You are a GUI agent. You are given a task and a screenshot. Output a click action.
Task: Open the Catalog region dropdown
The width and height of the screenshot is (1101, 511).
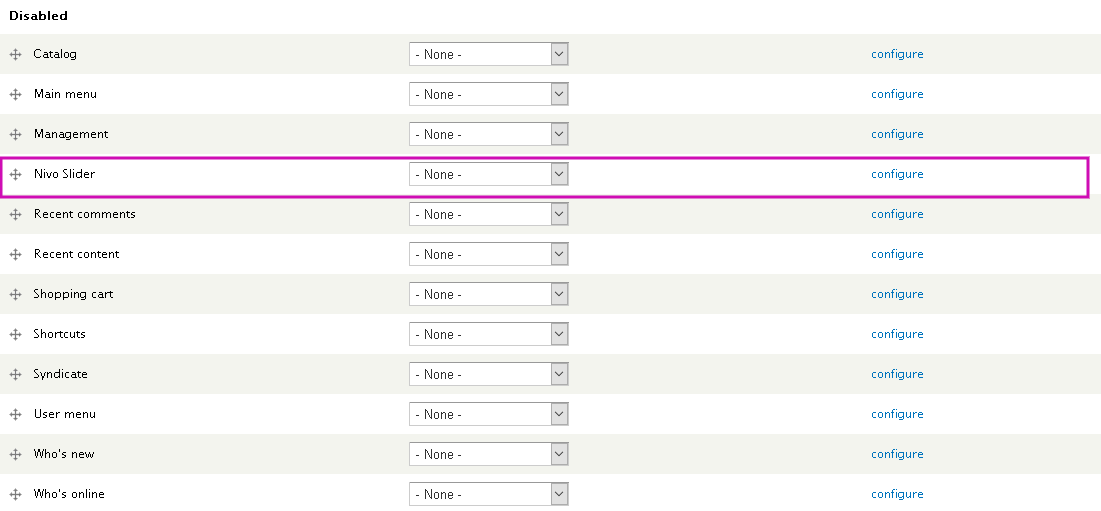489,54
